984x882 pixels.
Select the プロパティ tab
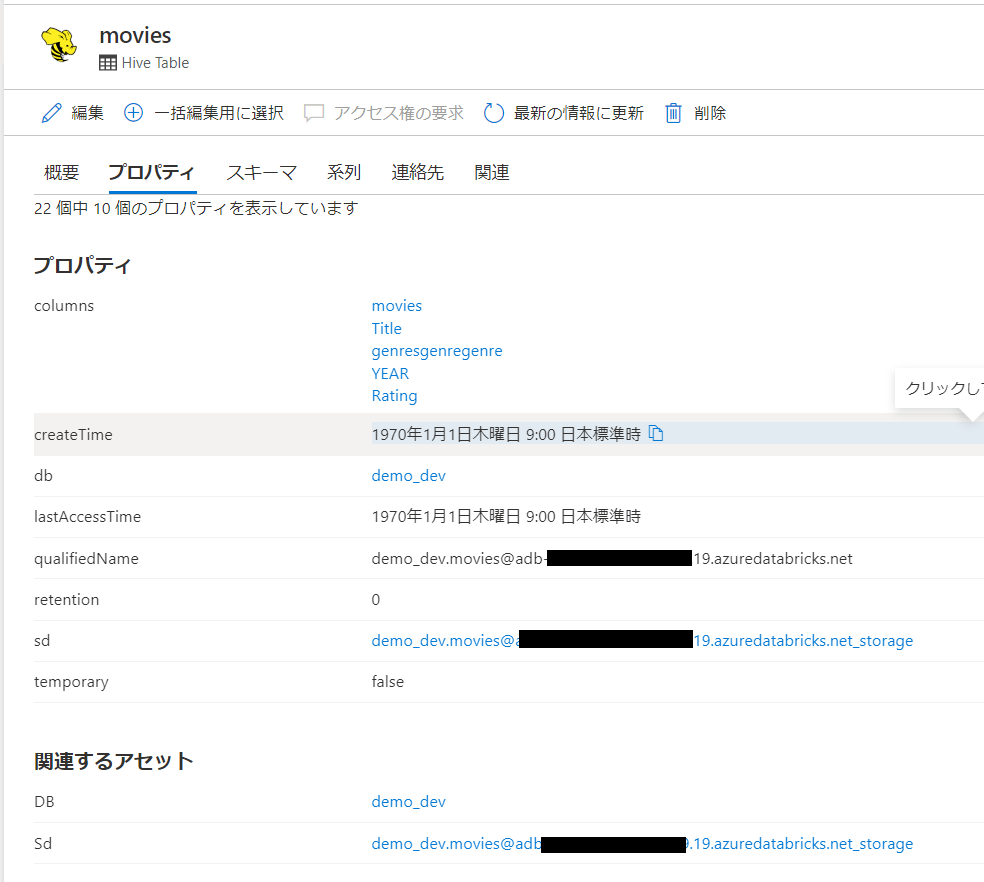click(152, 172)
